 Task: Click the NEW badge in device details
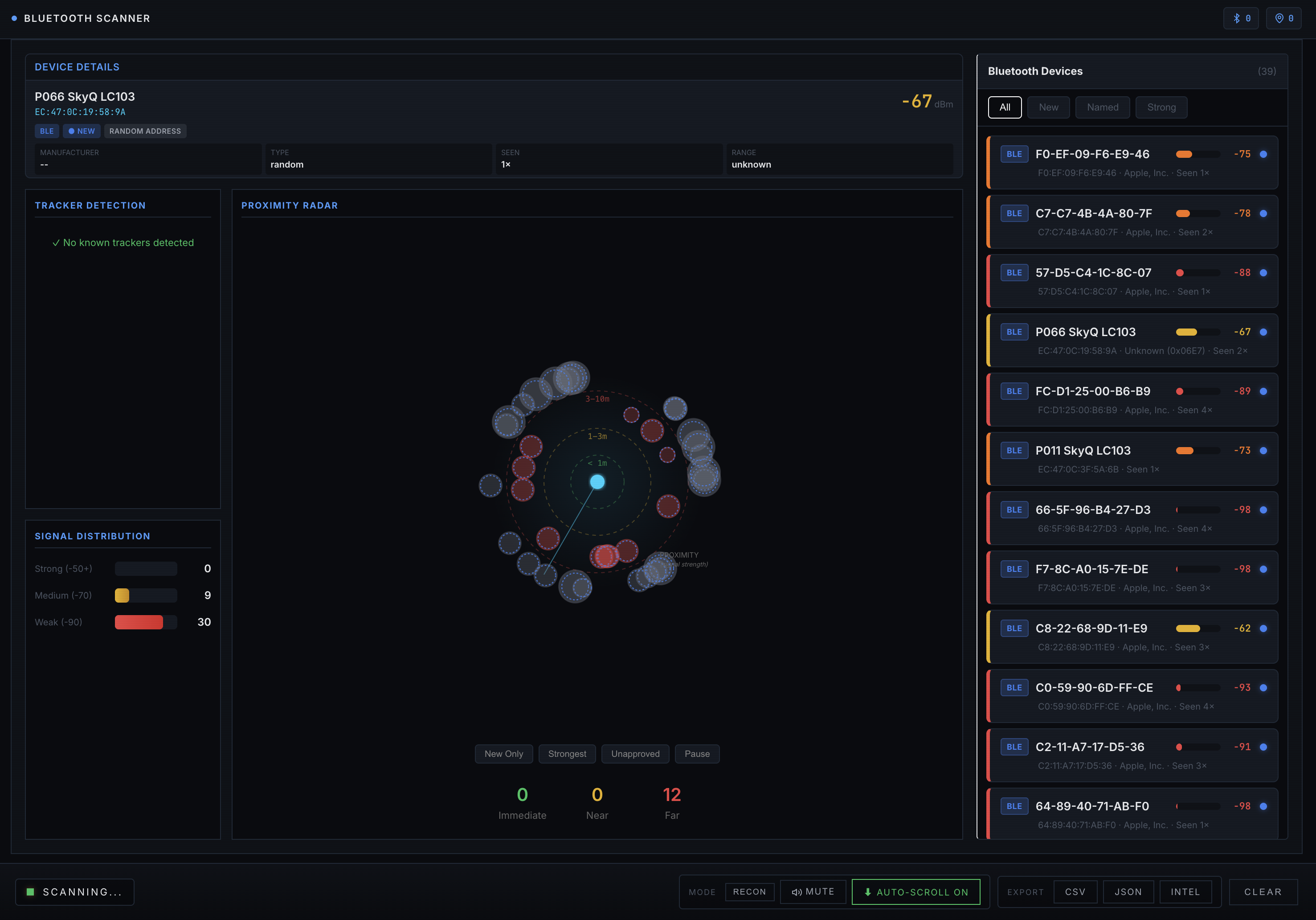coord(82,131)
